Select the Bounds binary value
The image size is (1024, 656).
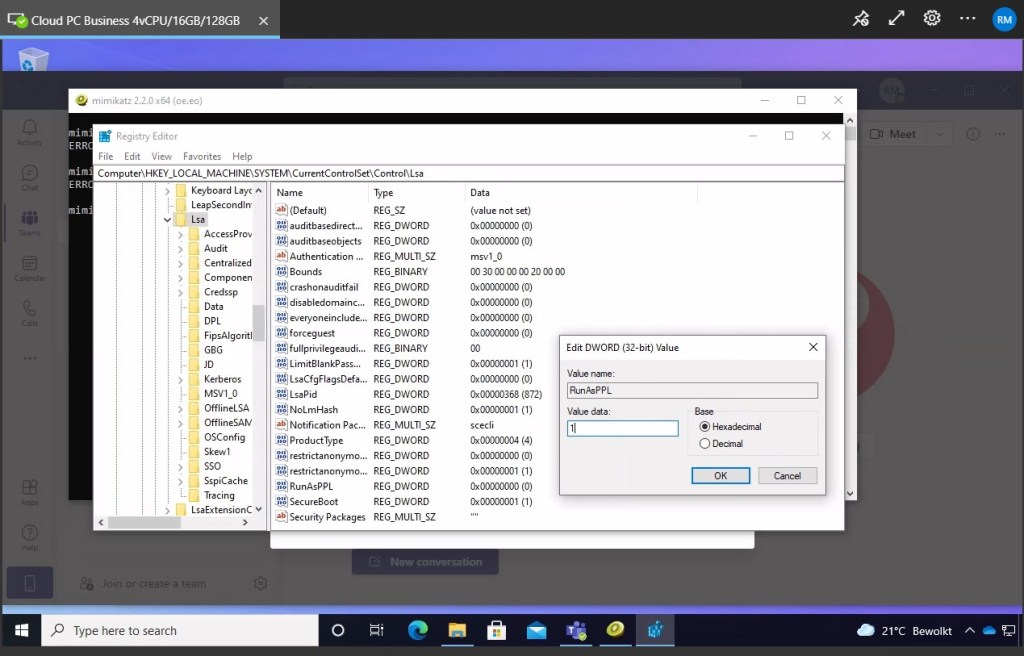coord(306,272)
